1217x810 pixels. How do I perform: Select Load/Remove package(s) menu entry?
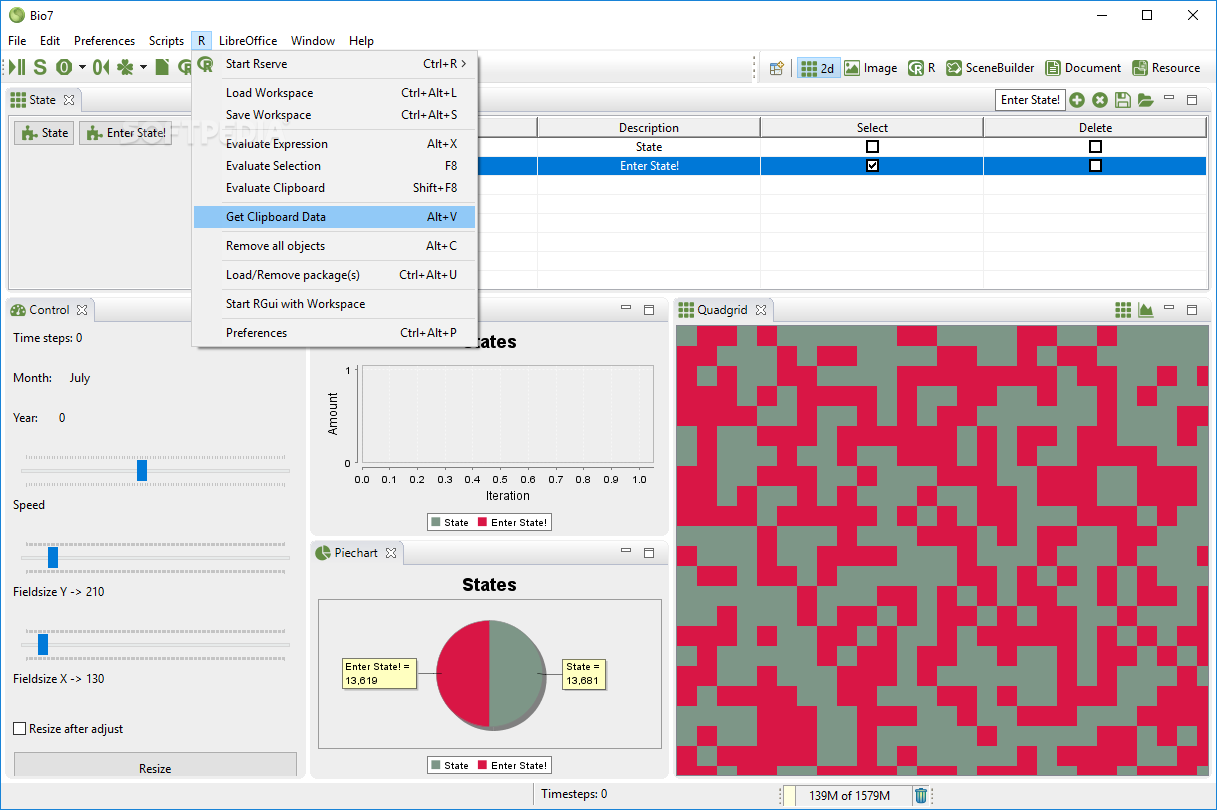coord(335,275)
